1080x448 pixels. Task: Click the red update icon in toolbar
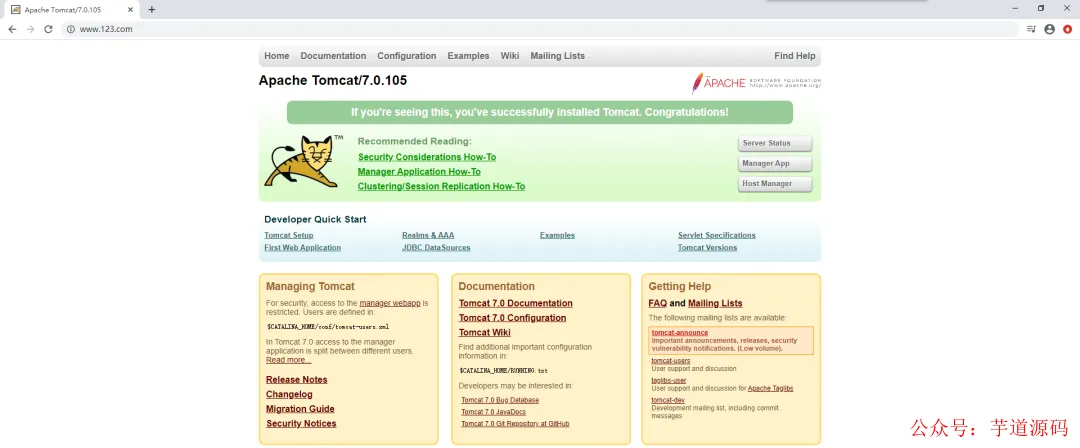[1068, 29]
